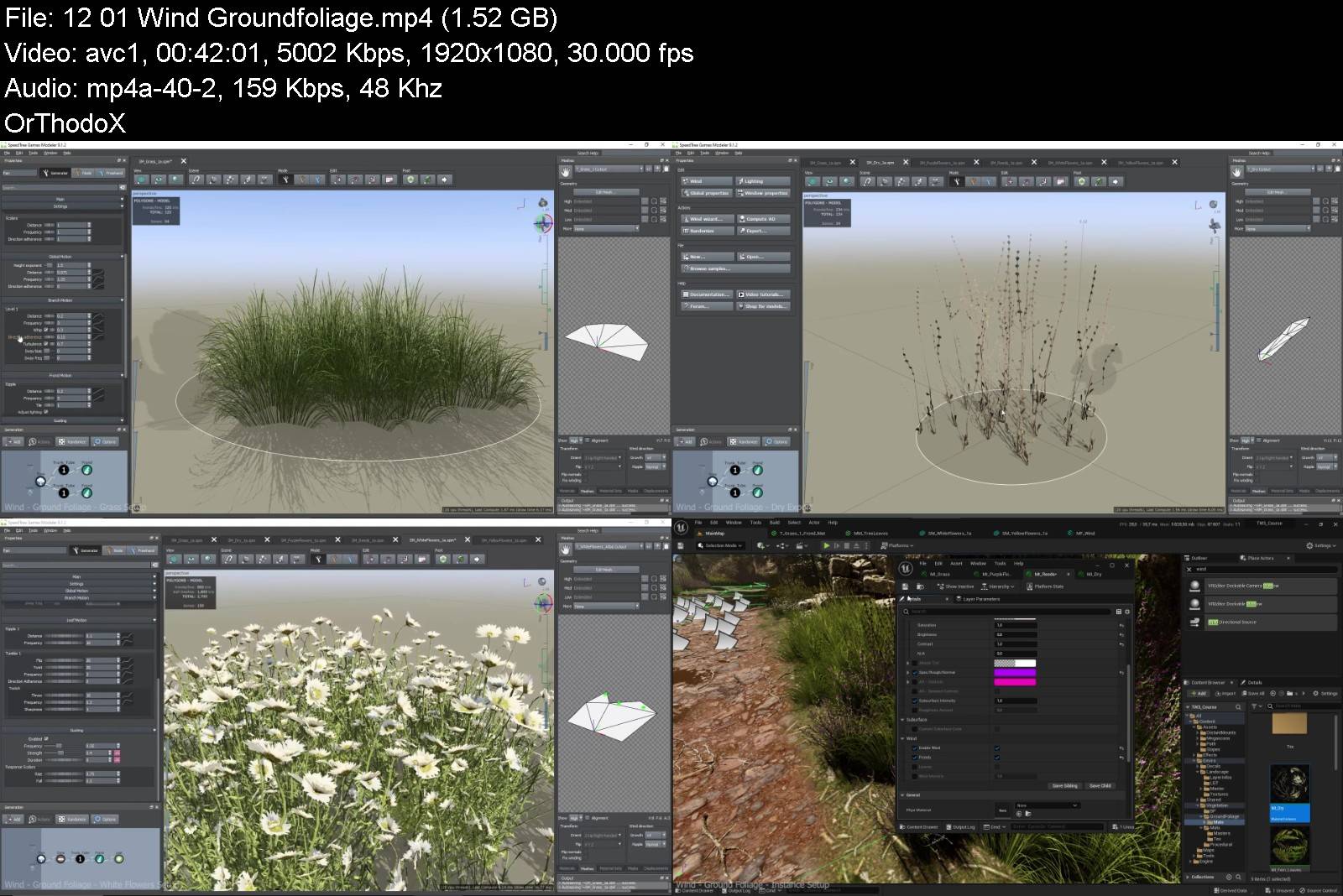Click the arrow Post toolbar icon in grass window
The height and width of the screenshot is (896, 1343).
pyautogui.click(x=445, y=179)
